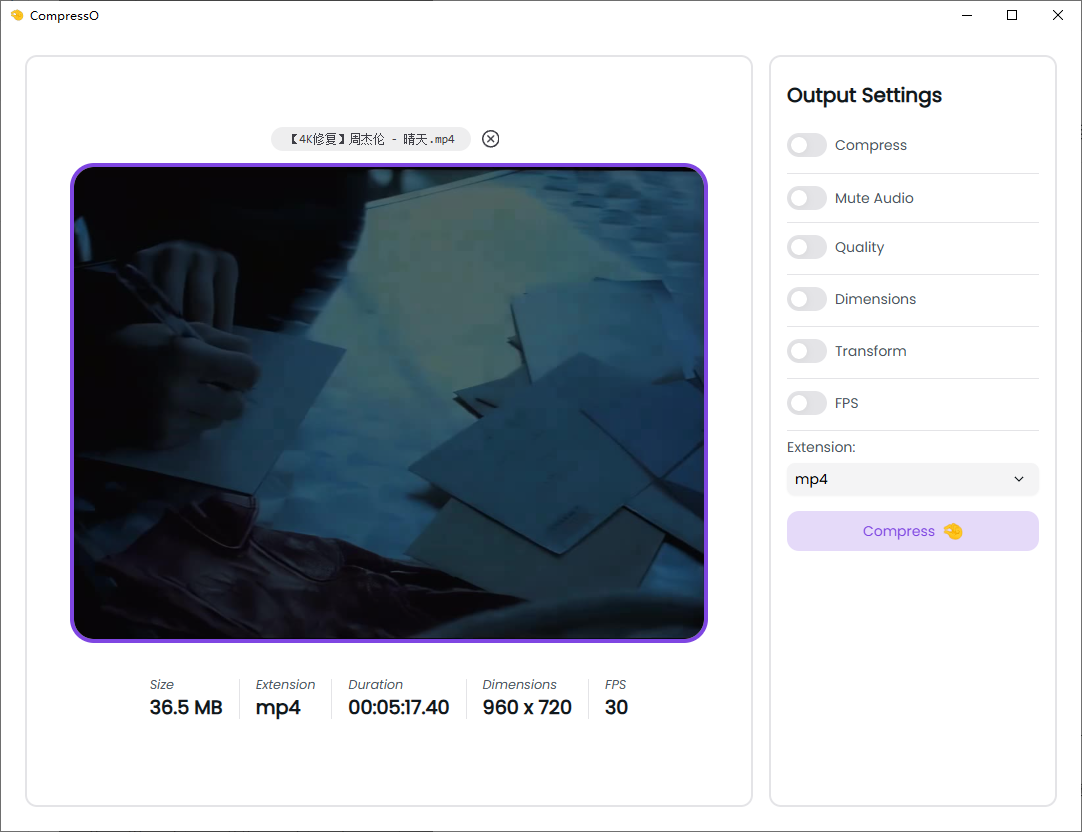Minimize the CompressO window
The width and height of the screenshot is (1082, 832).
967,15
